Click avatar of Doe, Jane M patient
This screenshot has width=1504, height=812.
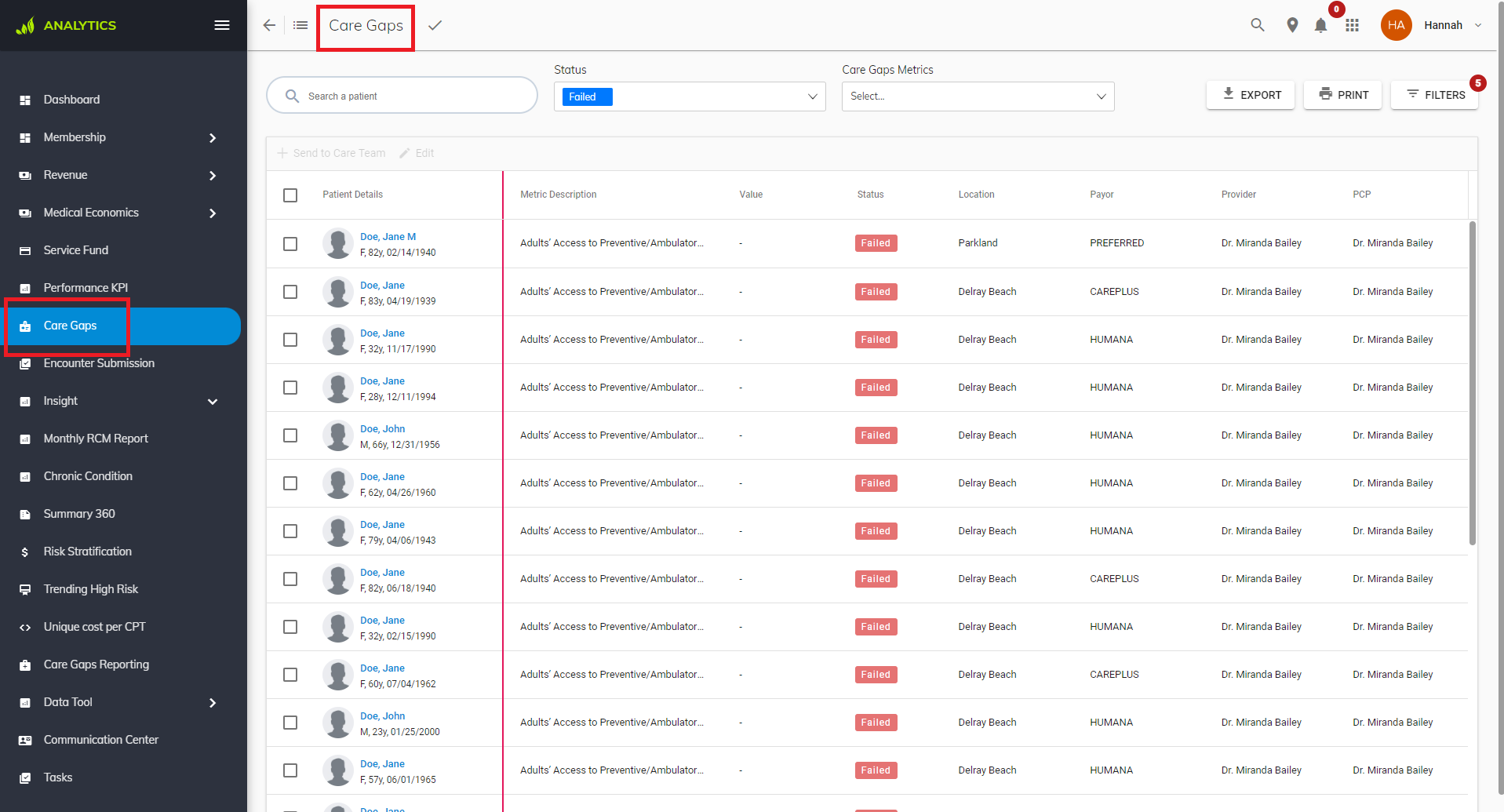338,243
